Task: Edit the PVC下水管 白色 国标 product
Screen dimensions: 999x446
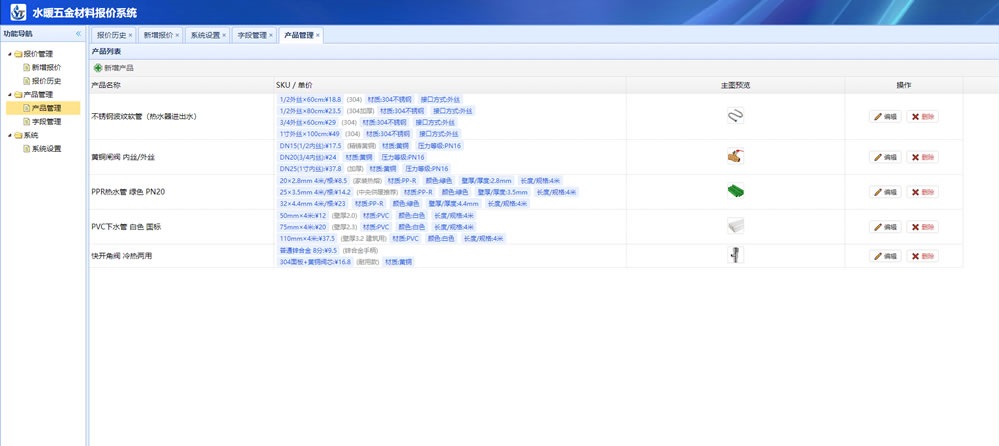Action: [885, 227]
